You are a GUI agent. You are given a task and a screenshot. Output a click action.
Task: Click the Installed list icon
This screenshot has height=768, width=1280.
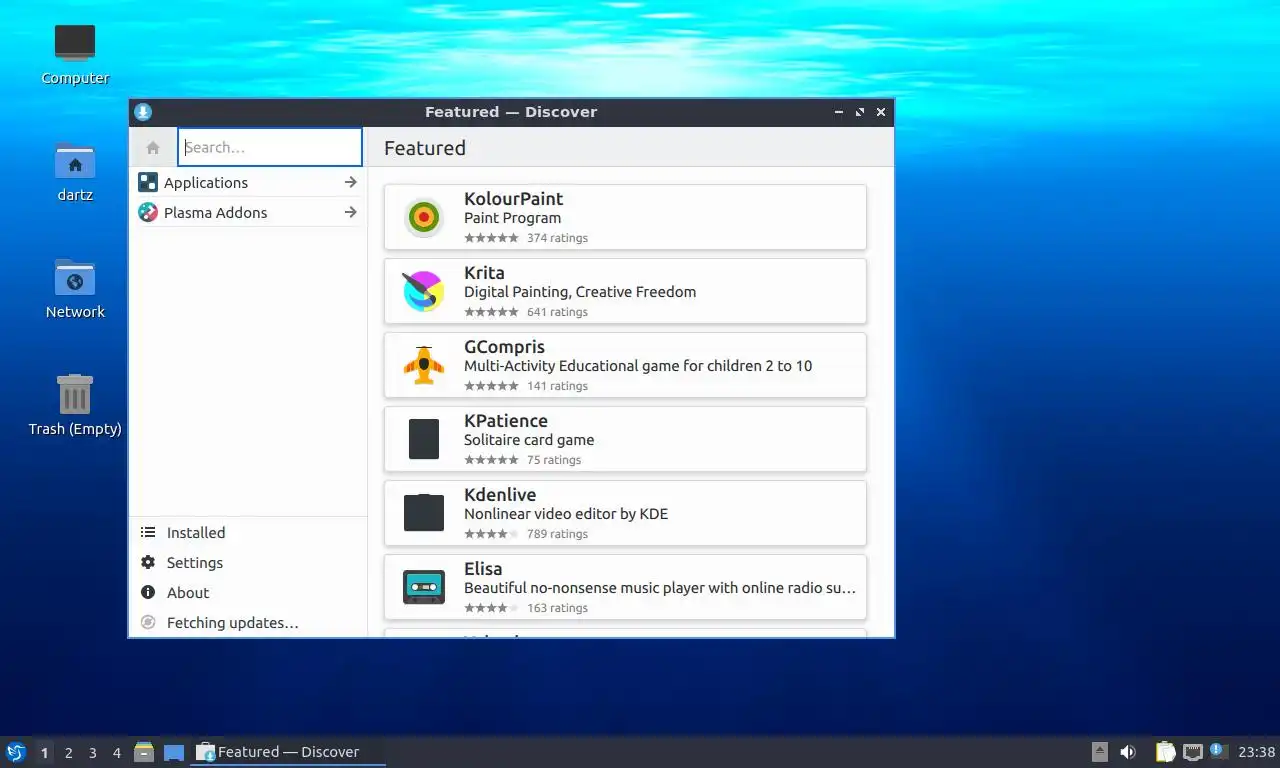(148, 532)
